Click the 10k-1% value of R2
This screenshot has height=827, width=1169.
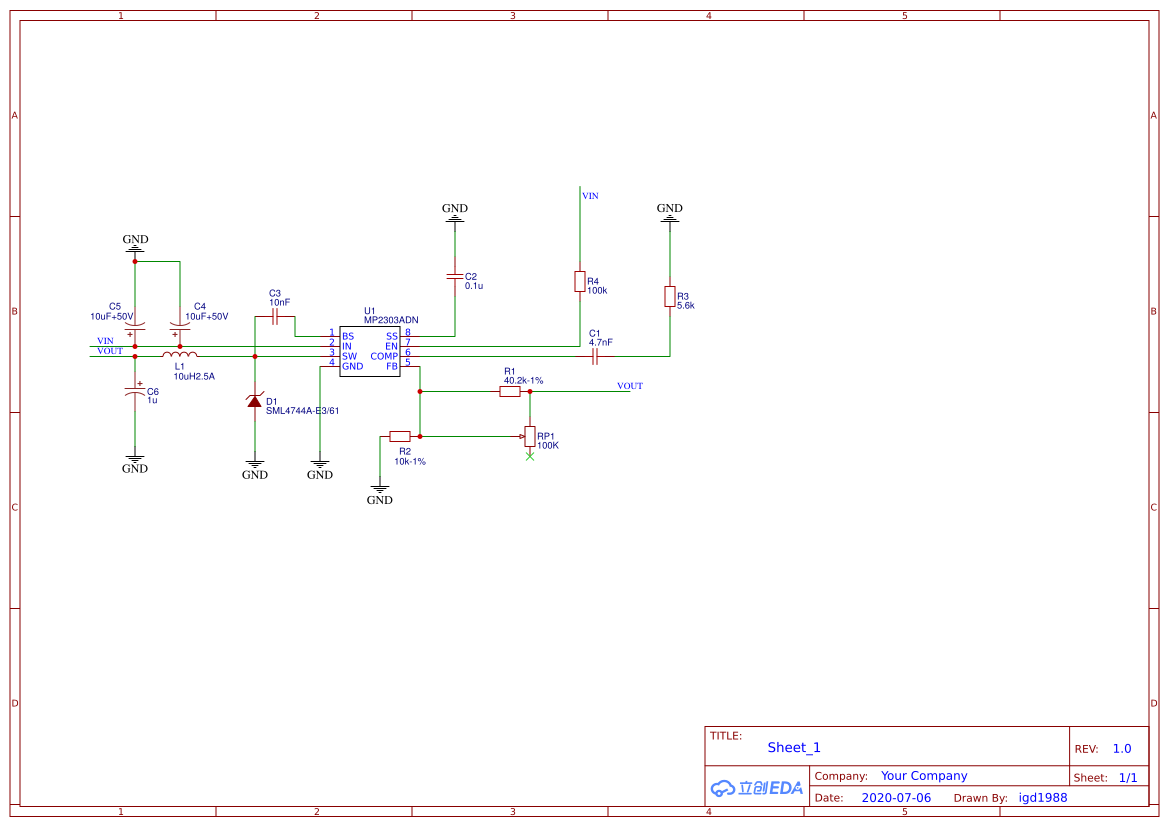(x=410, y=462)
